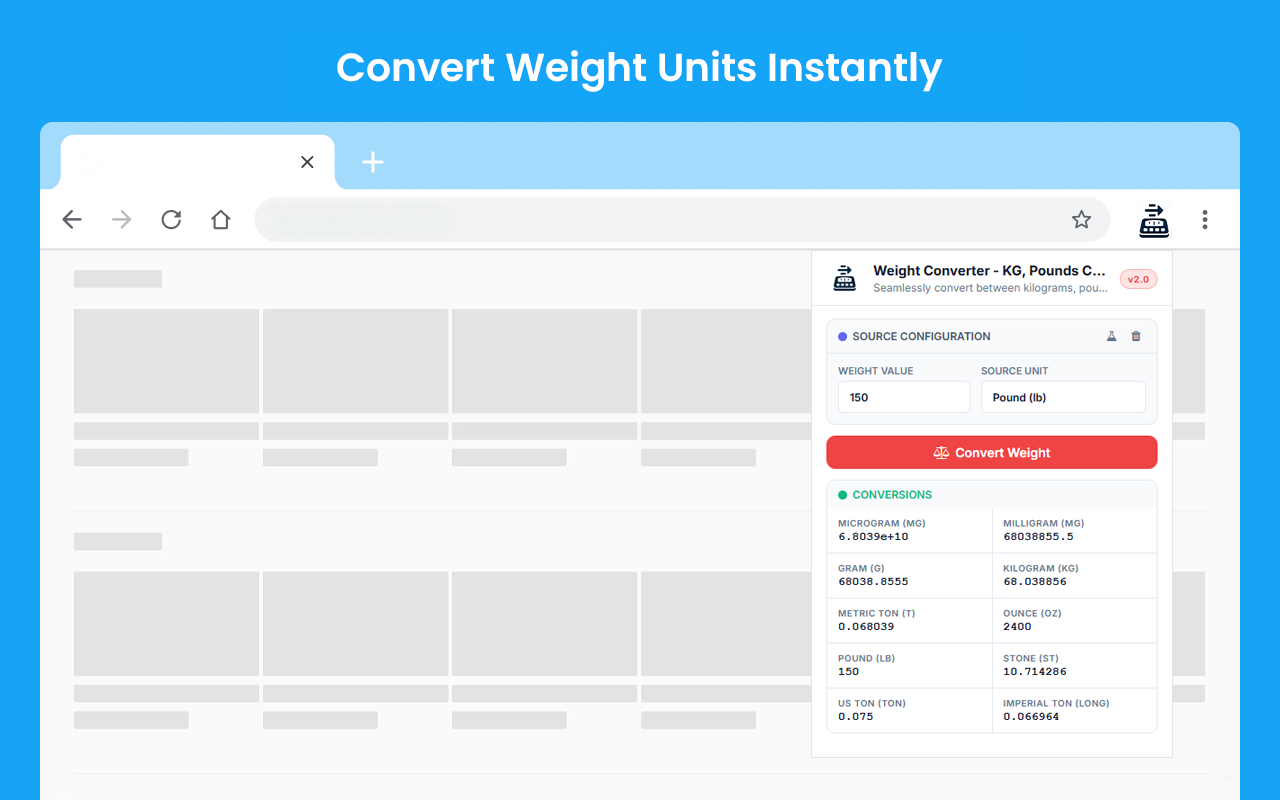1280x800 pixels.
Task: Select the Stone result 10.714286
Action: (x=1035, y=672)
